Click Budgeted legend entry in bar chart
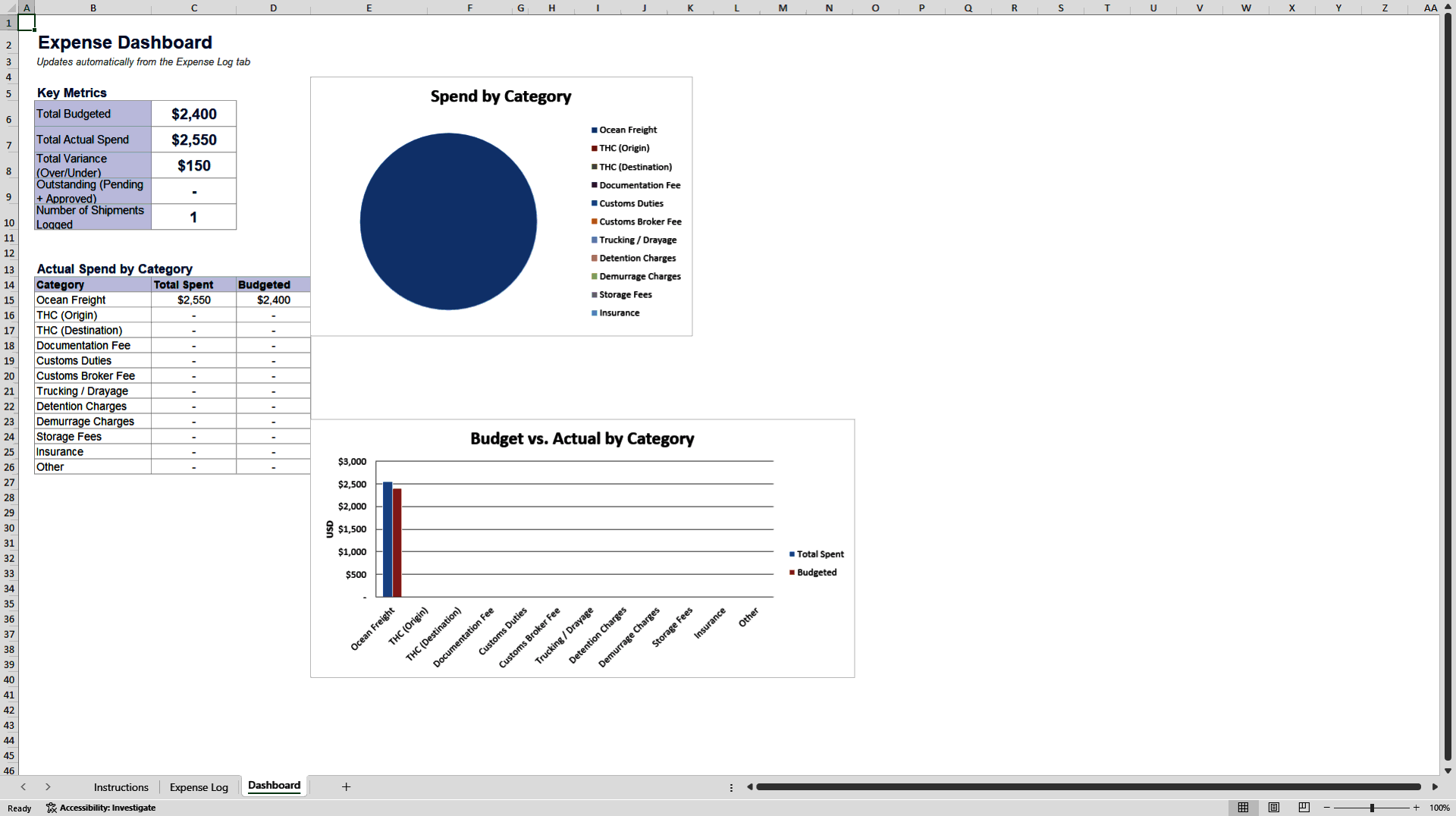 813,573
